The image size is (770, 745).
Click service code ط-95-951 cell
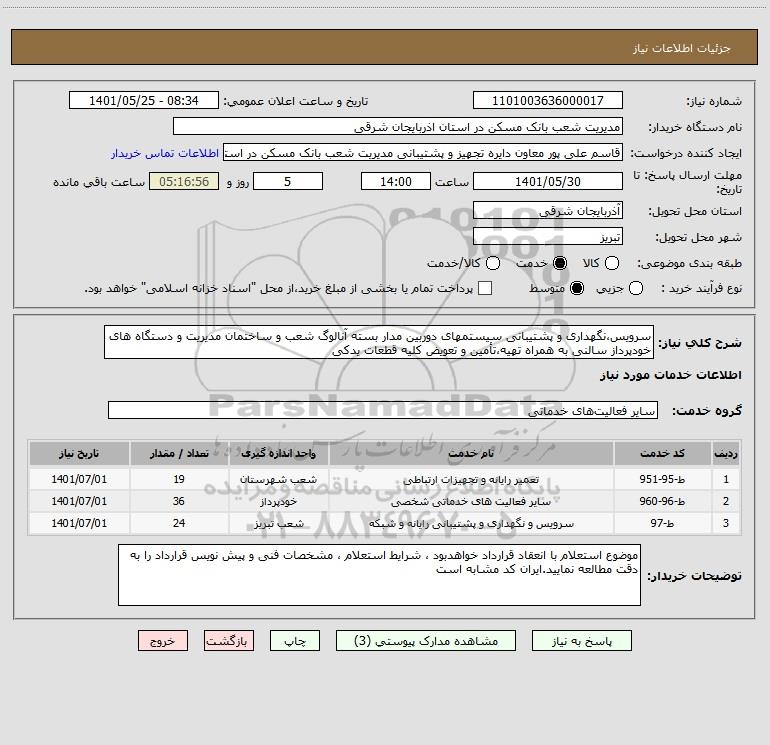(x=662, y=479)
